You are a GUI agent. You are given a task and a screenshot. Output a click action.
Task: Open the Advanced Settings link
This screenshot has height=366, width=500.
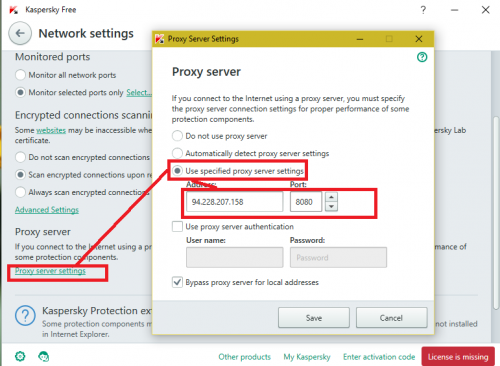pos(47,210)
